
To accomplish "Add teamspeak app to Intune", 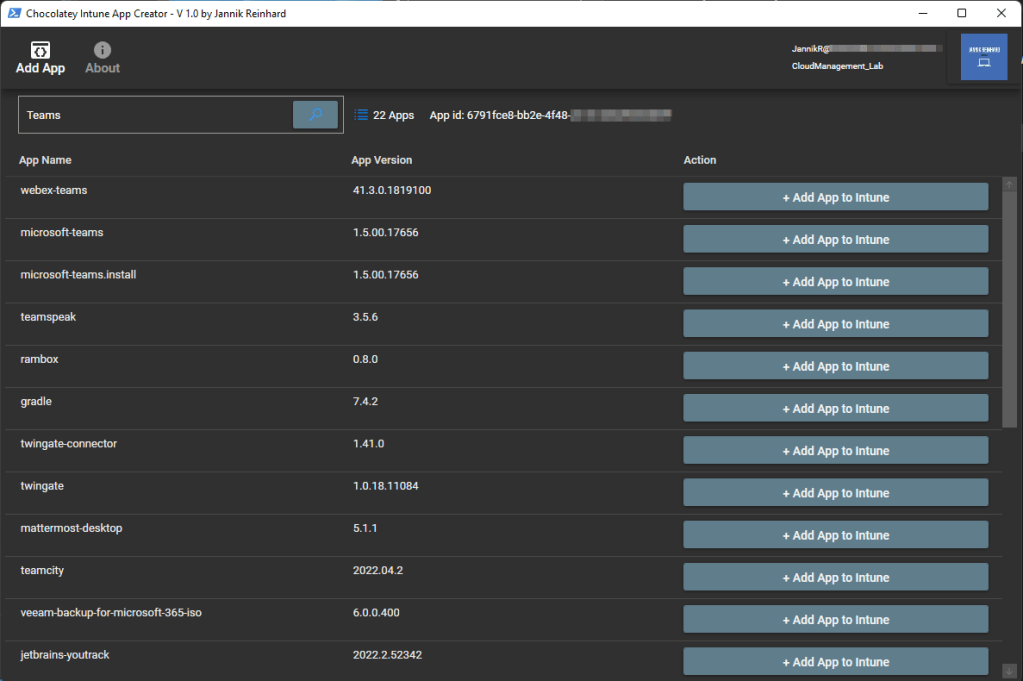I will [835, 324].
